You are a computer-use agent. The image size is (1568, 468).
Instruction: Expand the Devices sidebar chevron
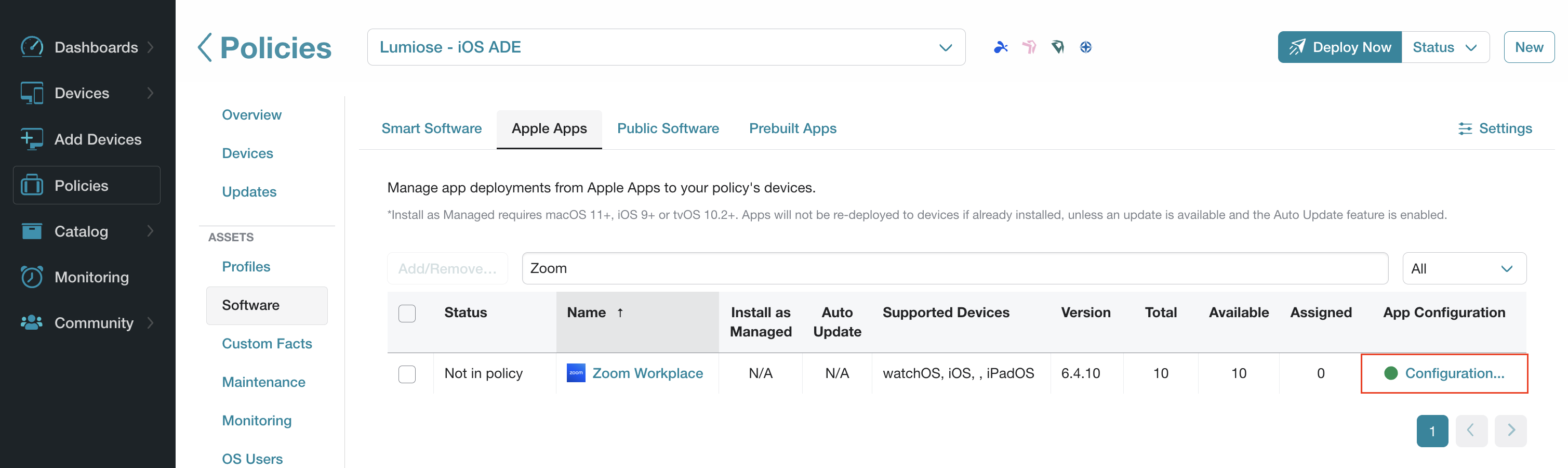[x=150, y=93]
